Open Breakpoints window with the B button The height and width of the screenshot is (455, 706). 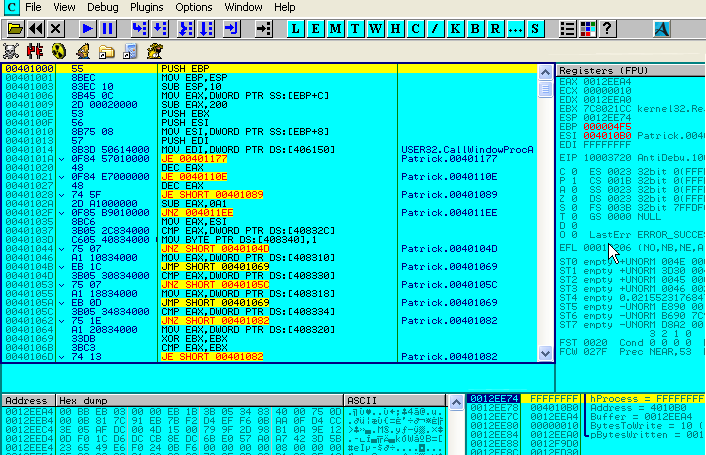tap(472, 29)
